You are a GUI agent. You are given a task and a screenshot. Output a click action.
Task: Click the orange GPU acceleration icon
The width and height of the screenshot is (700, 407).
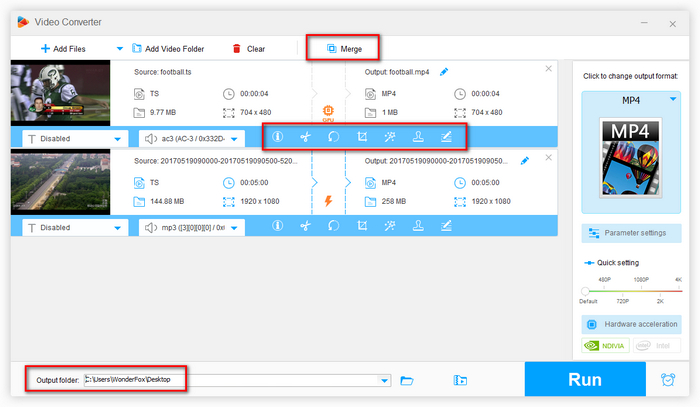coord(328,112)
